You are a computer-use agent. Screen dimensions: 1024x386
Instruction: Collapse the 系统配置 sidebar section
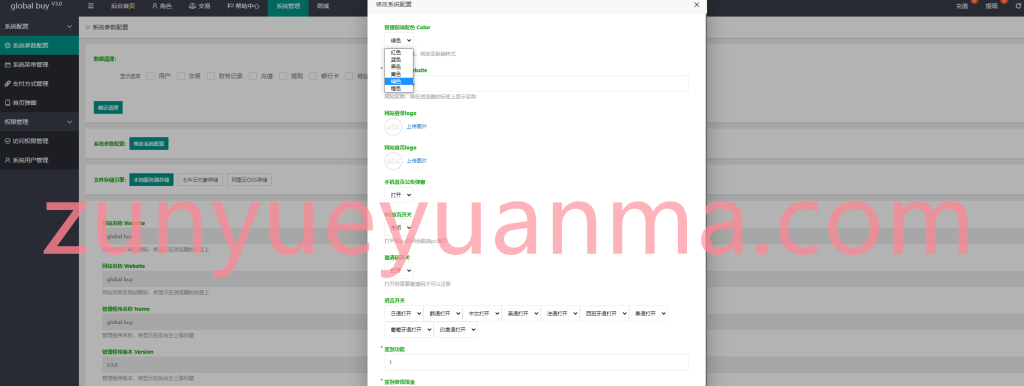pyautogui.click(x=70, y=27)
